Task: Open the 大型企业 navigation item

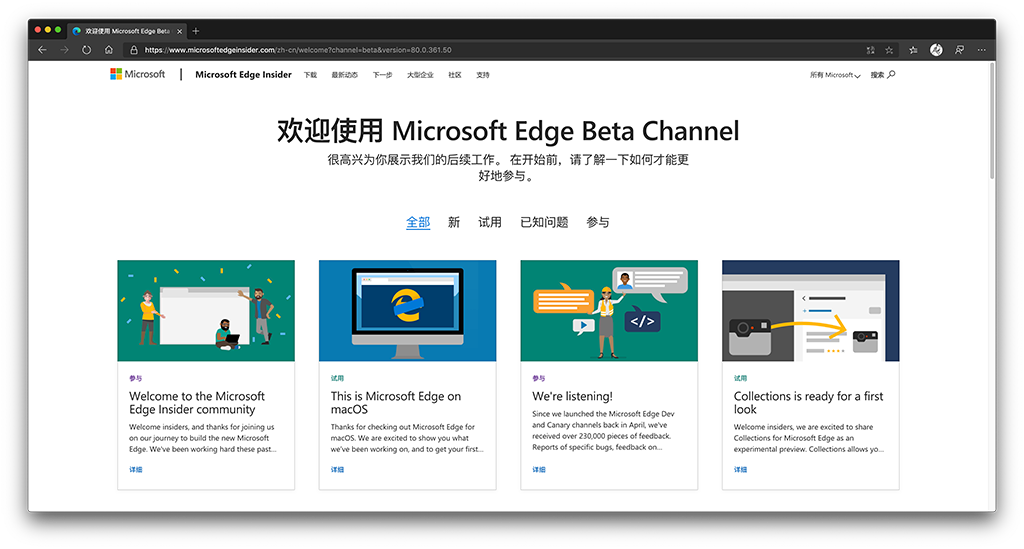Action: [420, 75]
